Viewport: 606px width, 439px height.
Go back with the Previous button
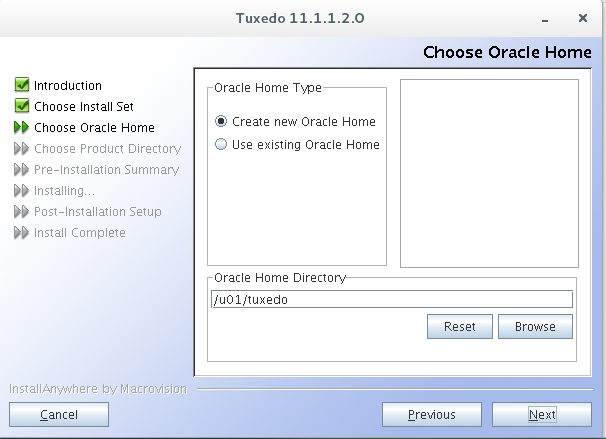tap(432, 415)
